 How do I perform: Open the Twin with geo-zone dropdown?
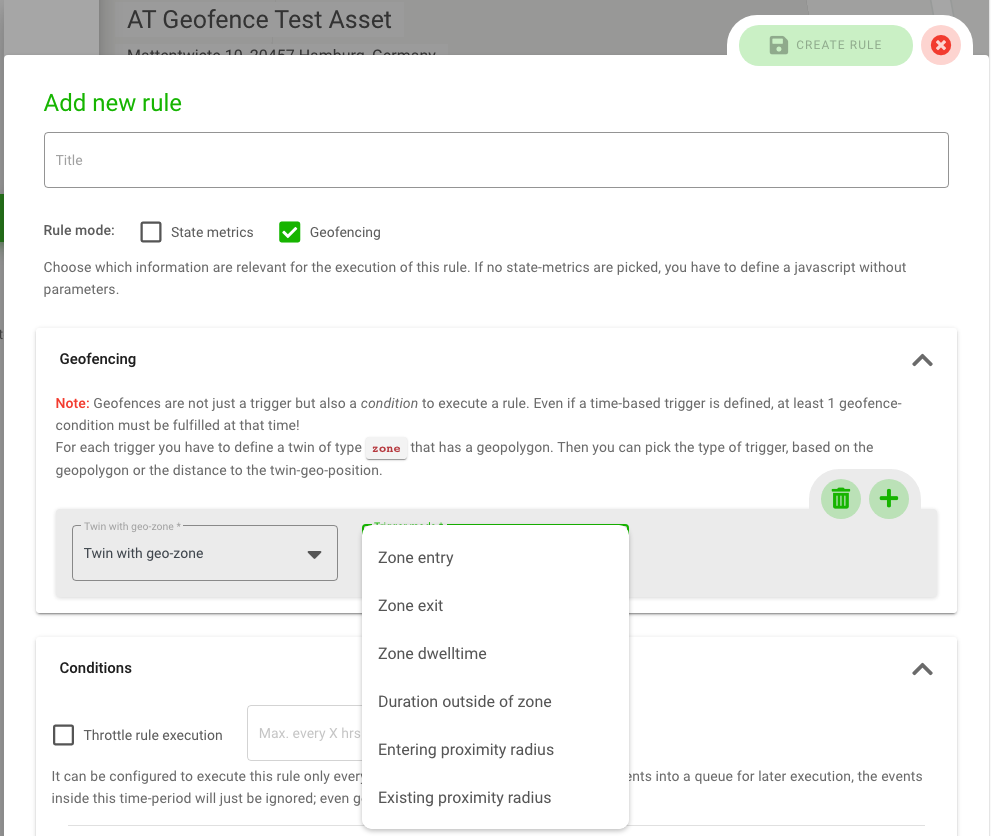point(204,553)
